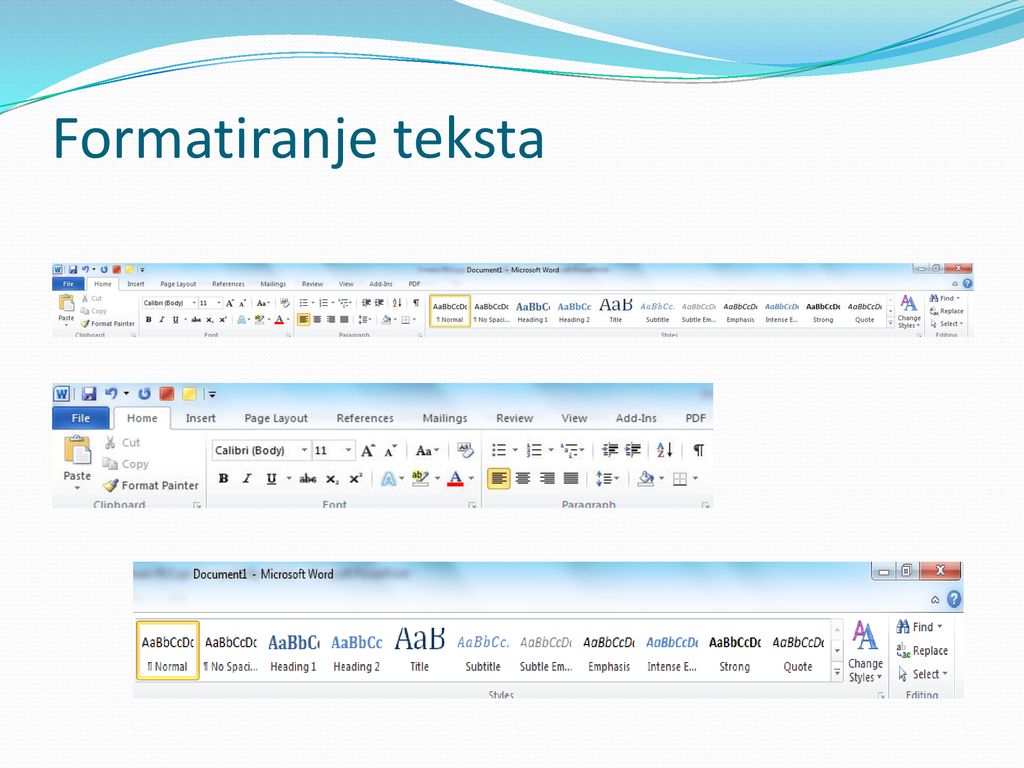This screenshot has height=768, width=1024.
Task: Open the File tab in the enlarged ribbon
Action: [81, 418]
